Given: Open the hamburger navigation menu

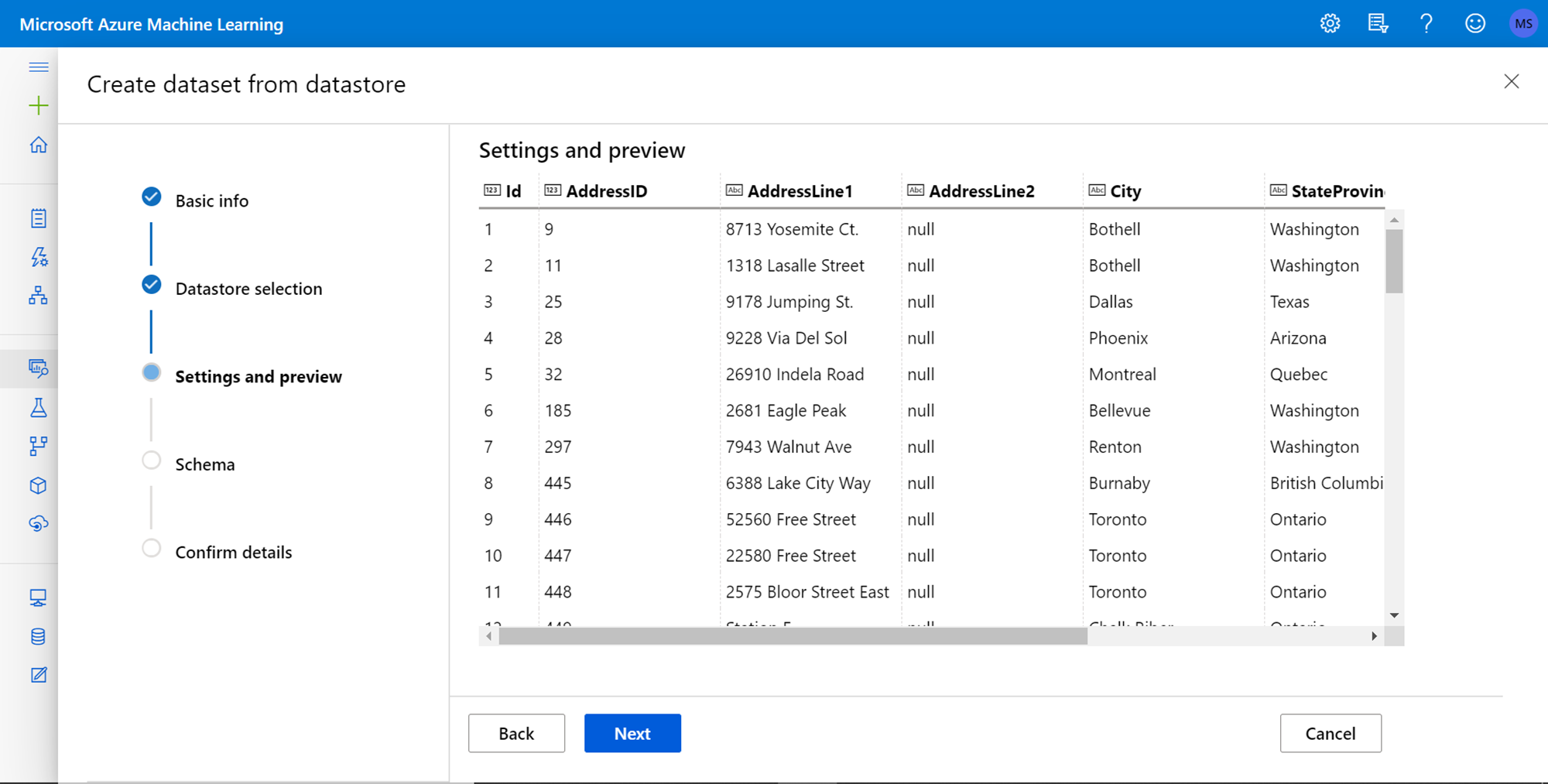Looking at the screenshot, I should (x=38, y=67).
